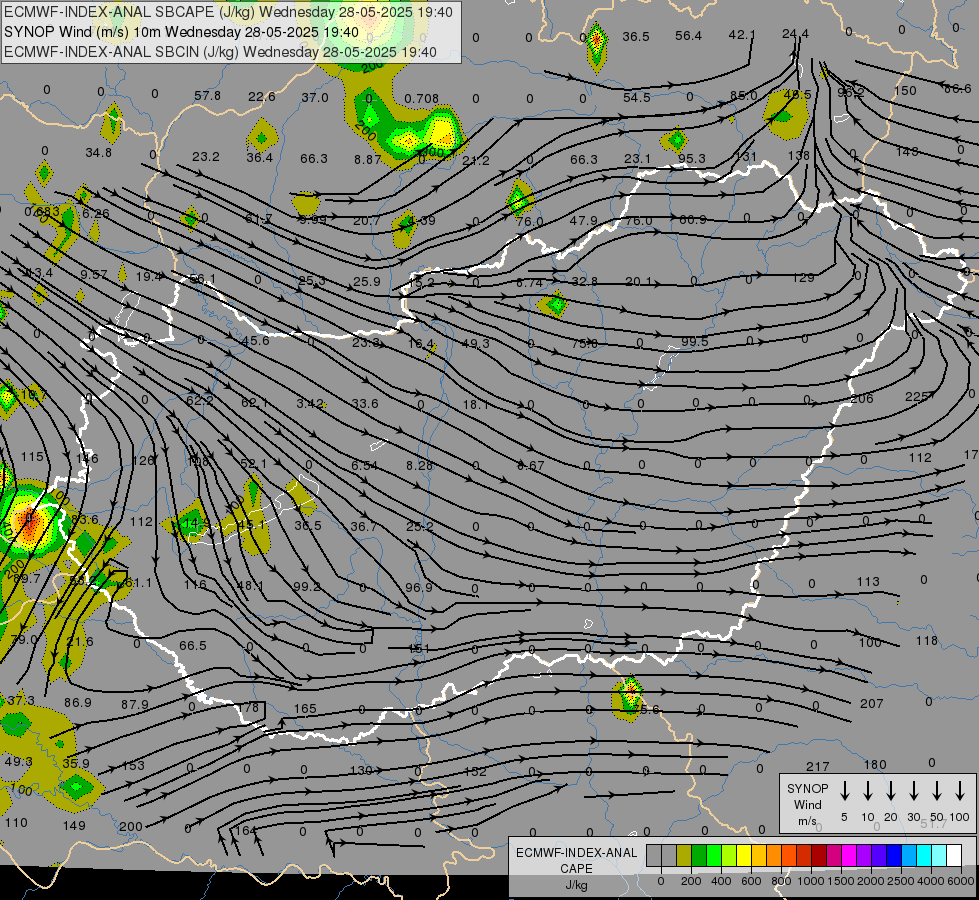Click the 61.7 value on the map
The height and width of the screenshot is (900, 979).
pyautogui.click(x=258, y=219)
